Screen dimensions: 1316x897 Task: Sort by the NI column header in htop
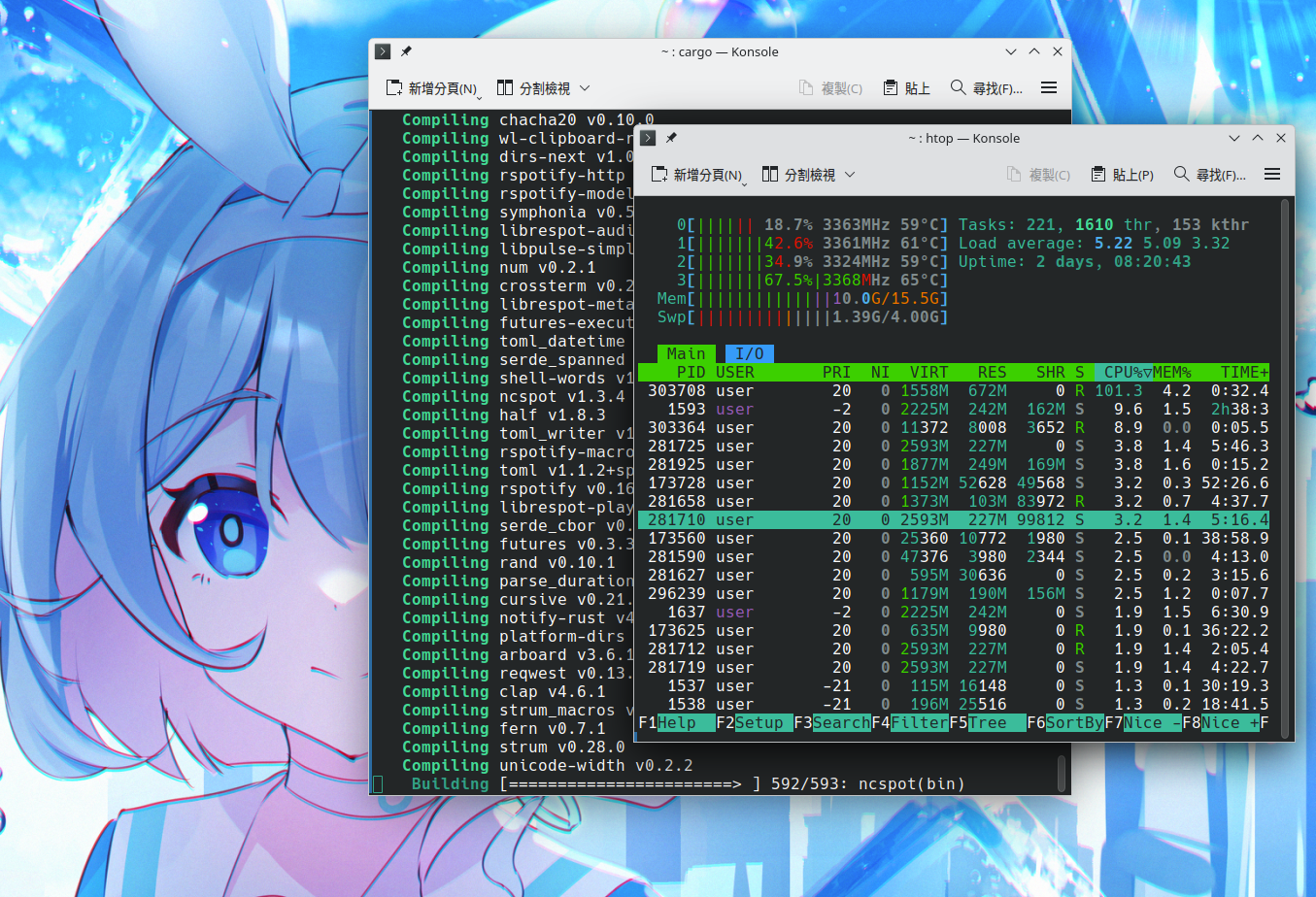[880, 372]
